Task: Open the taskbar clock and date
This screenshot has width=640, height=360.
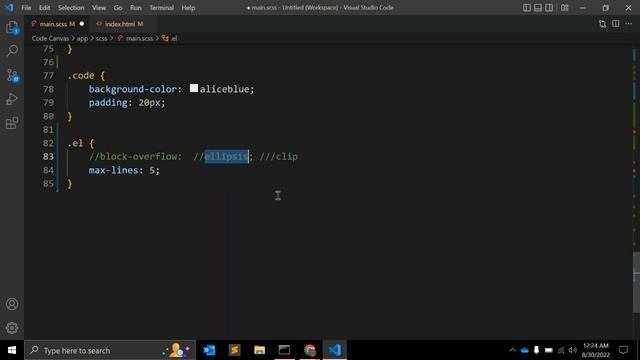Action: (x=596, y=350)
